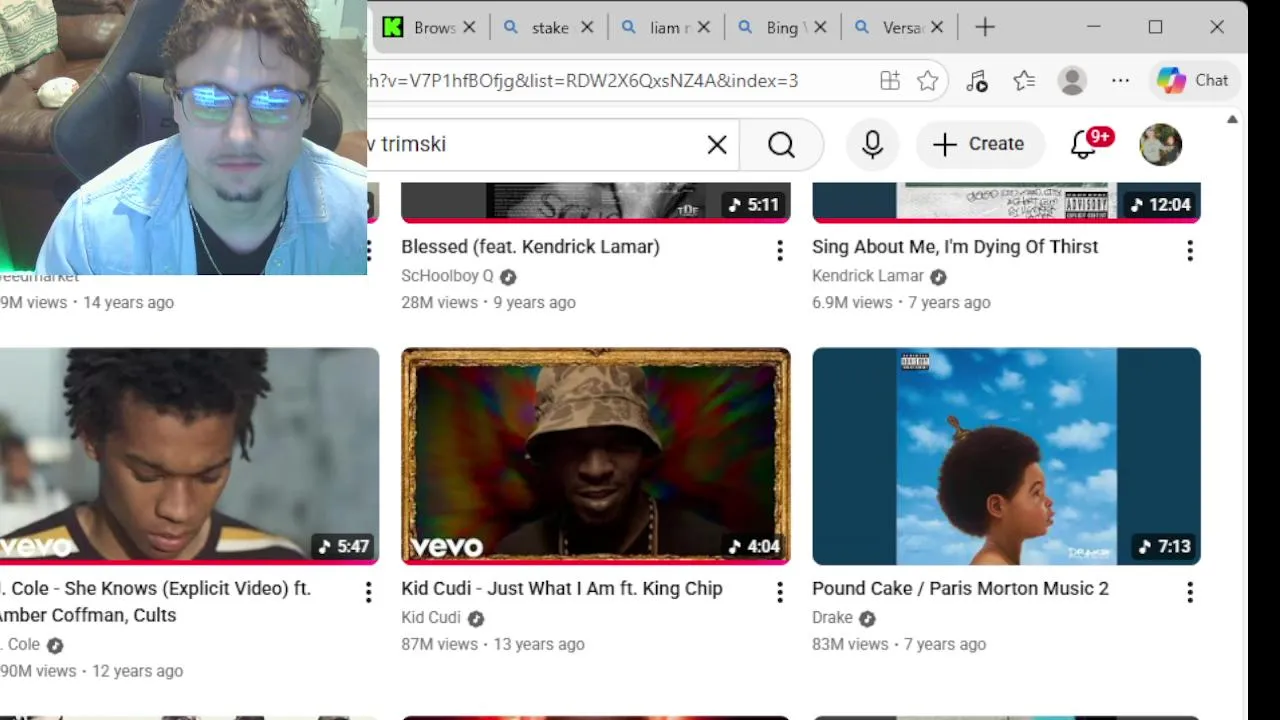Close the Versa browser tab
Viewport: 1280px width, 720px height.
[938, 27]
